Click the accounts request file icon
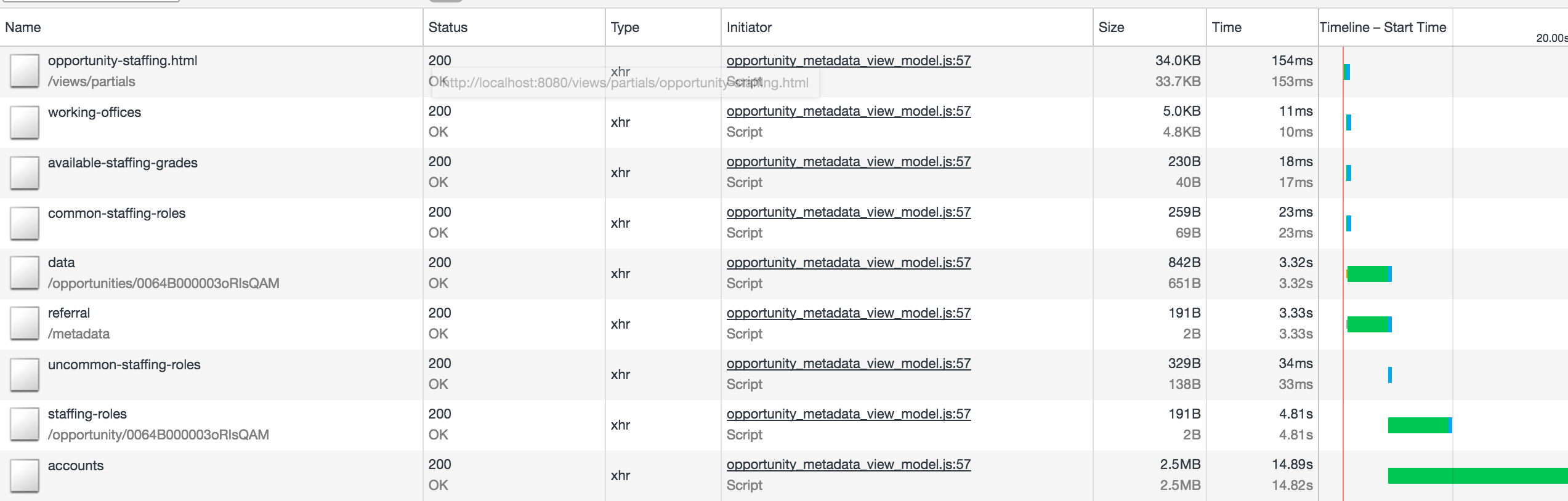This screenshot has height=501, width=1568. 25,475
